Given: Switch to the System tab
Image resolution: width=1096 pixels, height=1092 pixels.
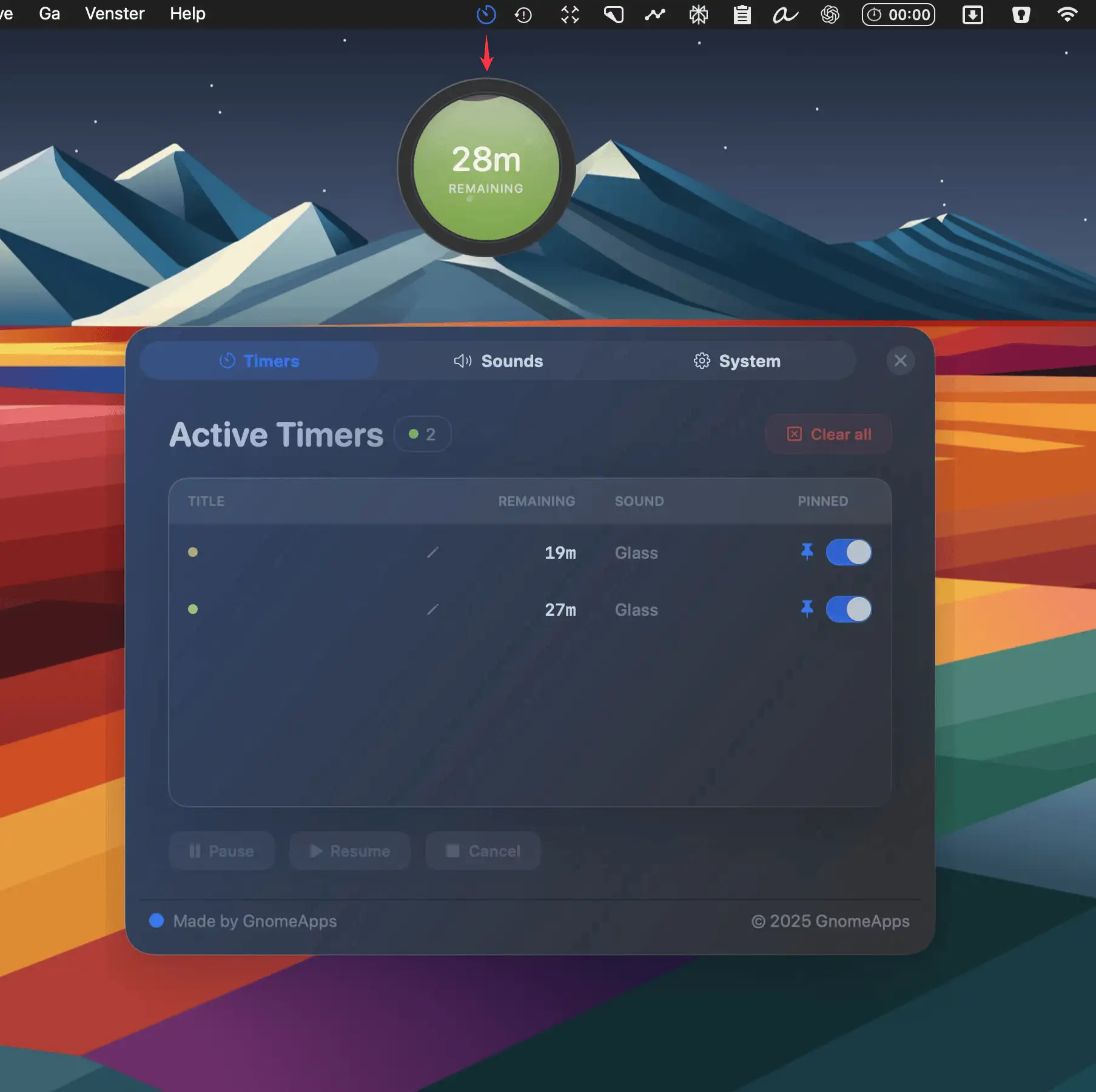Looking at the screenshot, I should click(737, 361).
